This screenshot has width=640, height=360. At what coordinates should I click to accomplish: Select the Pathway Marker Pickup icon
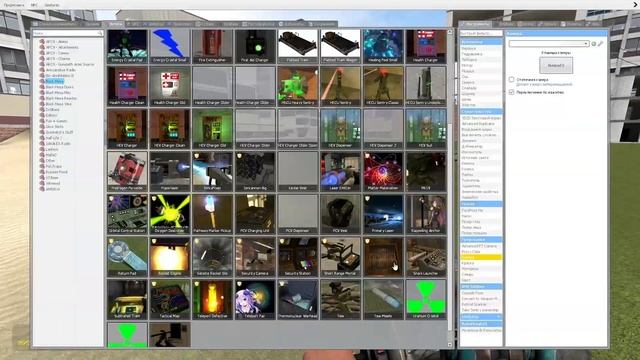point(212,214)
